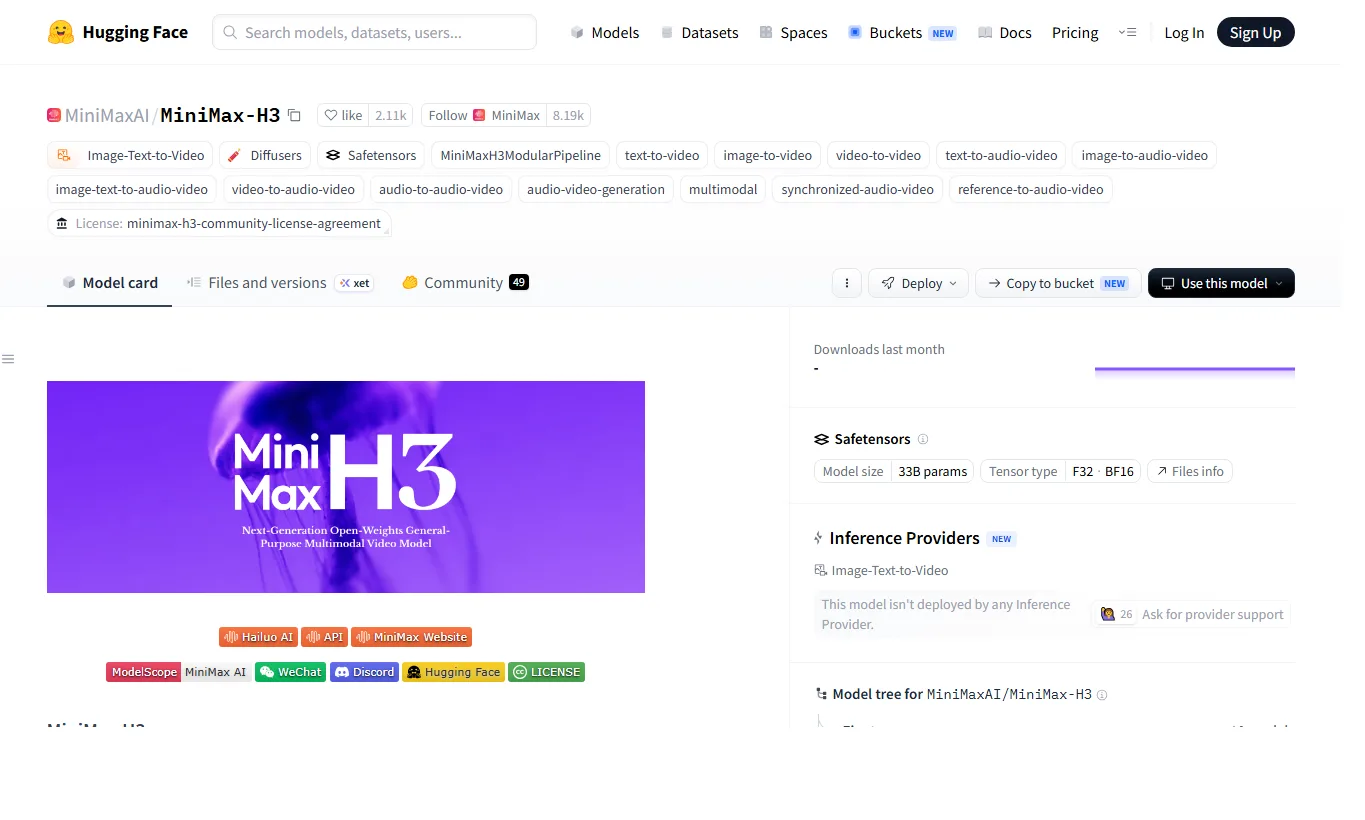Open the audio-video-generation tag

(x=596, y=189)
